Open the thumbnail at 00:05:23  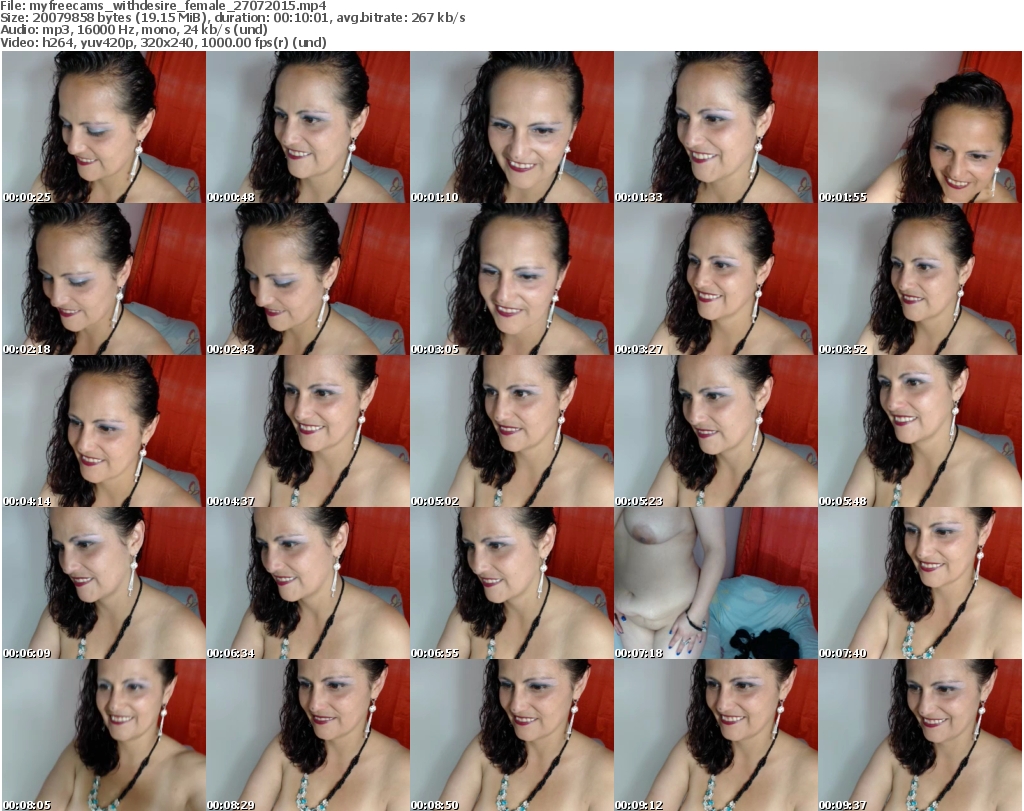716,431
